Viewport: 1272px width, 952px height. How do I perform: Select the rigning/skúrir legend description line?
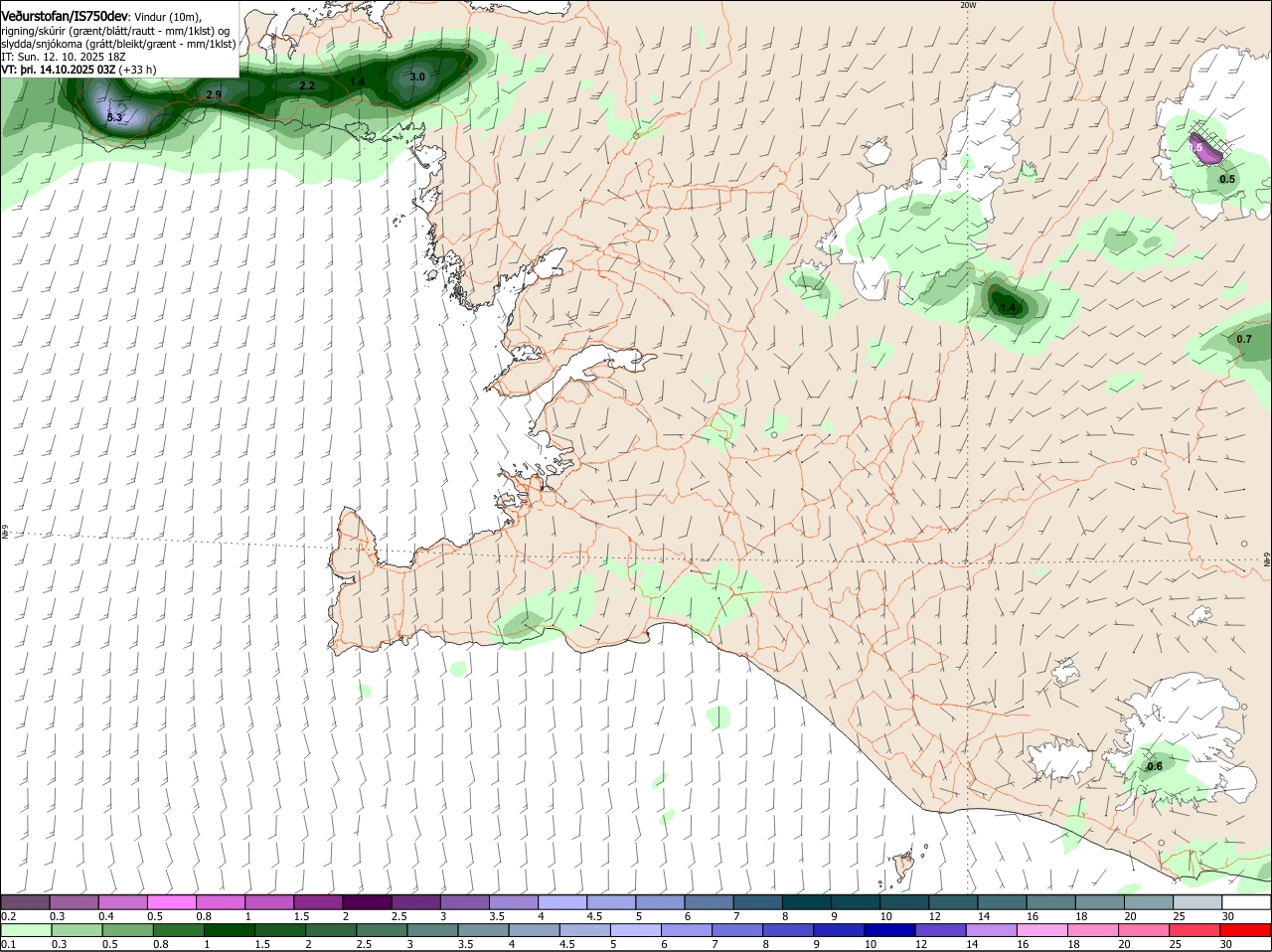pyautogui.click(x=116, y=31)
